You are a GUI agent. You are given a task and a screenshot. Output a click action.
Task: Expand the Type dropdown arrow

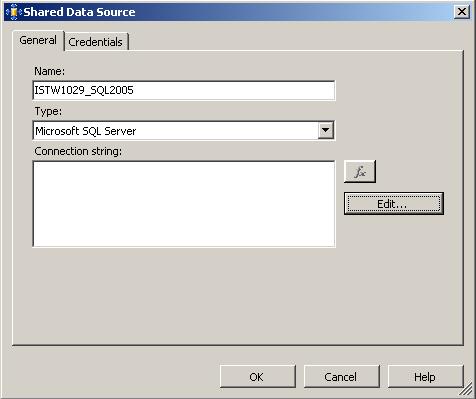pyautogui.click(x=325, y=130)
